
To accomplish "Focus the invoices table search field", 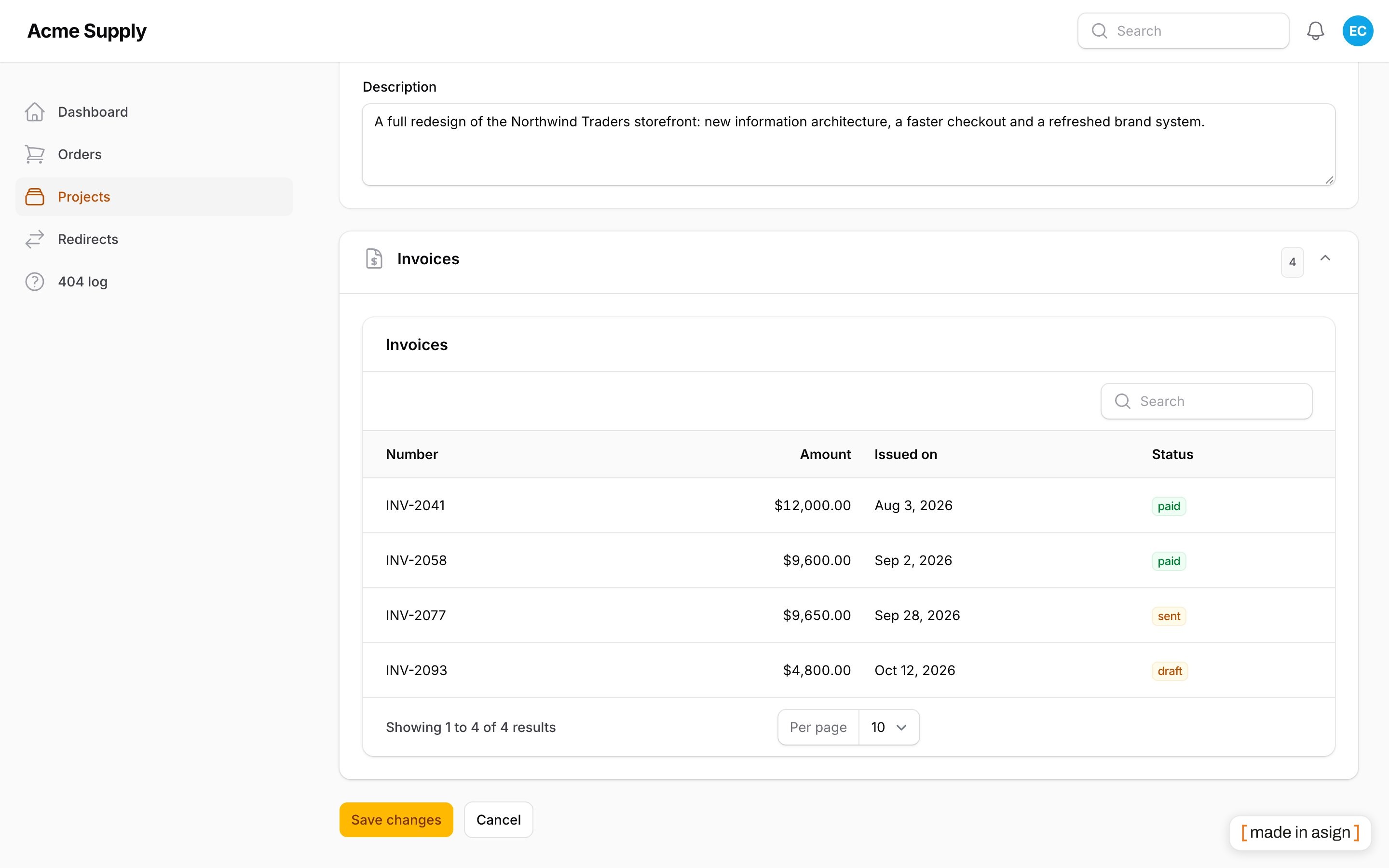I will 1206,401.
